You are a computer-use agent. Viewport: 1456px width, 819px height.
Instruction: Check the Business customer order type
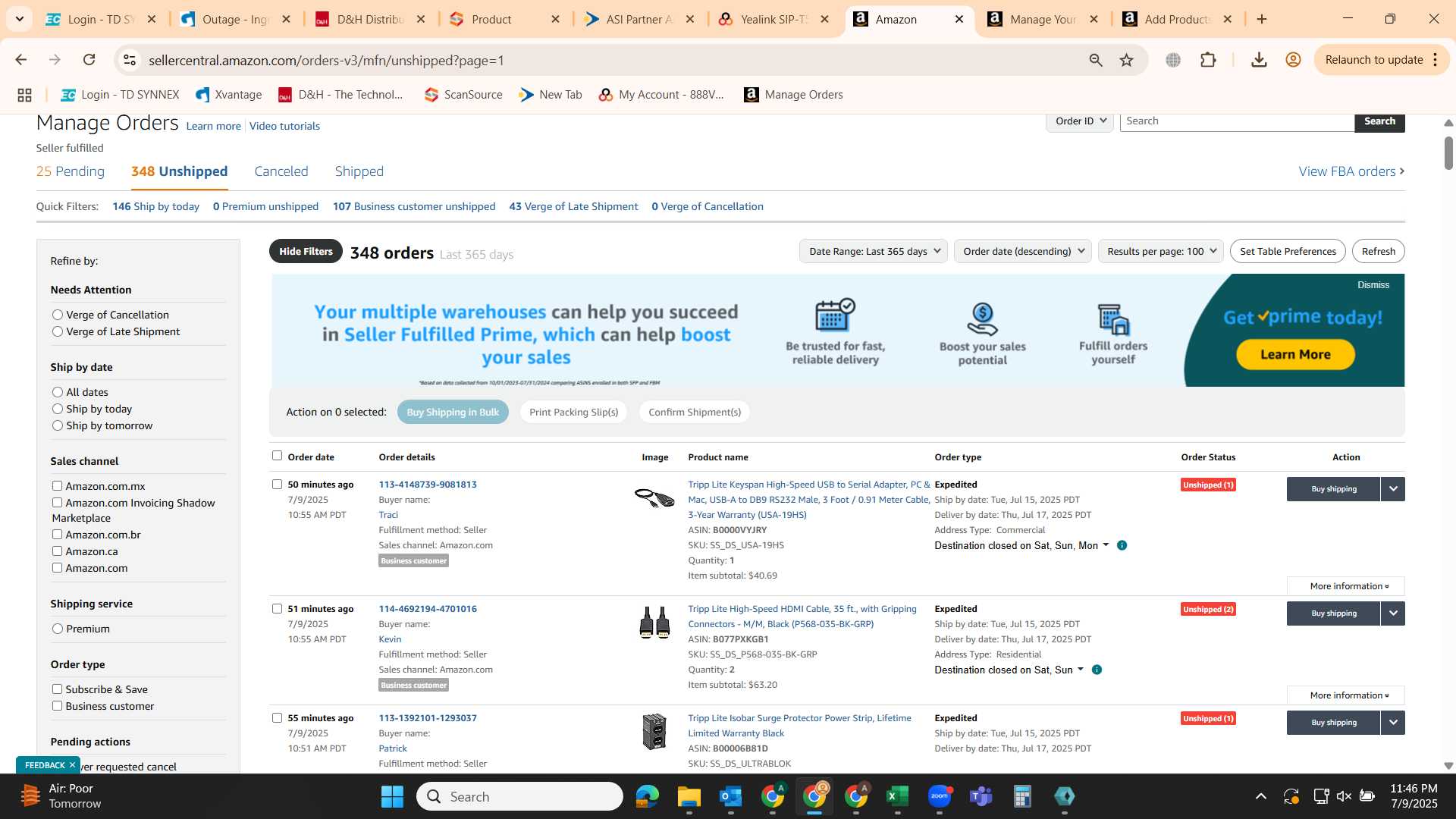(57, 706)
